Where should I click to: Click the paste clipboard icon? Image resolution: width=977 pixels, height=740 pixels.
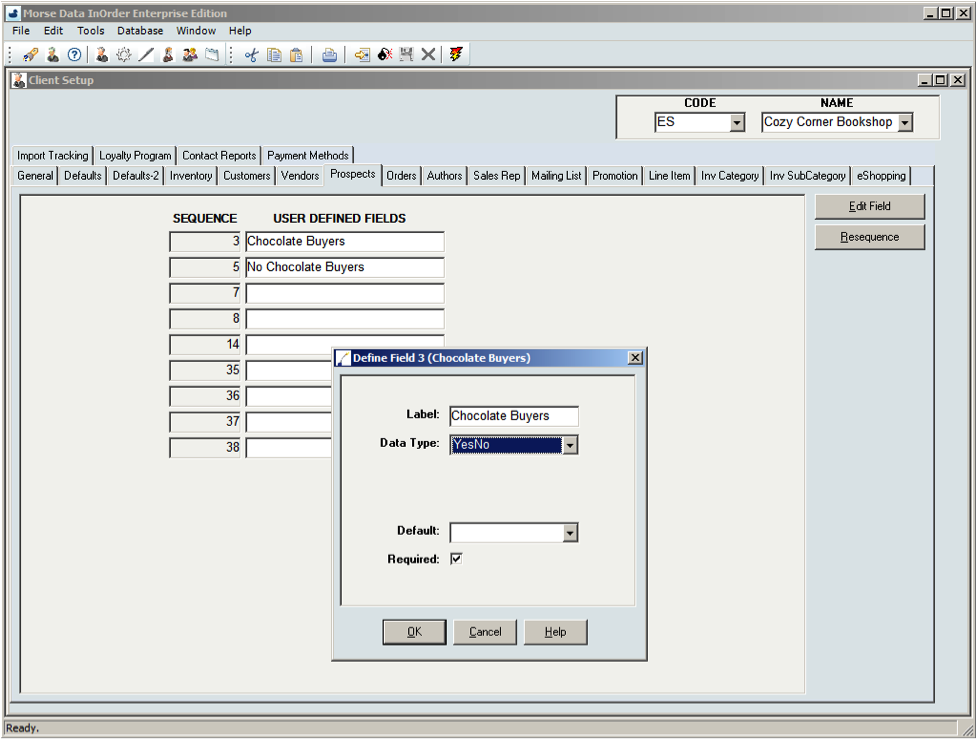pos(296,55)
